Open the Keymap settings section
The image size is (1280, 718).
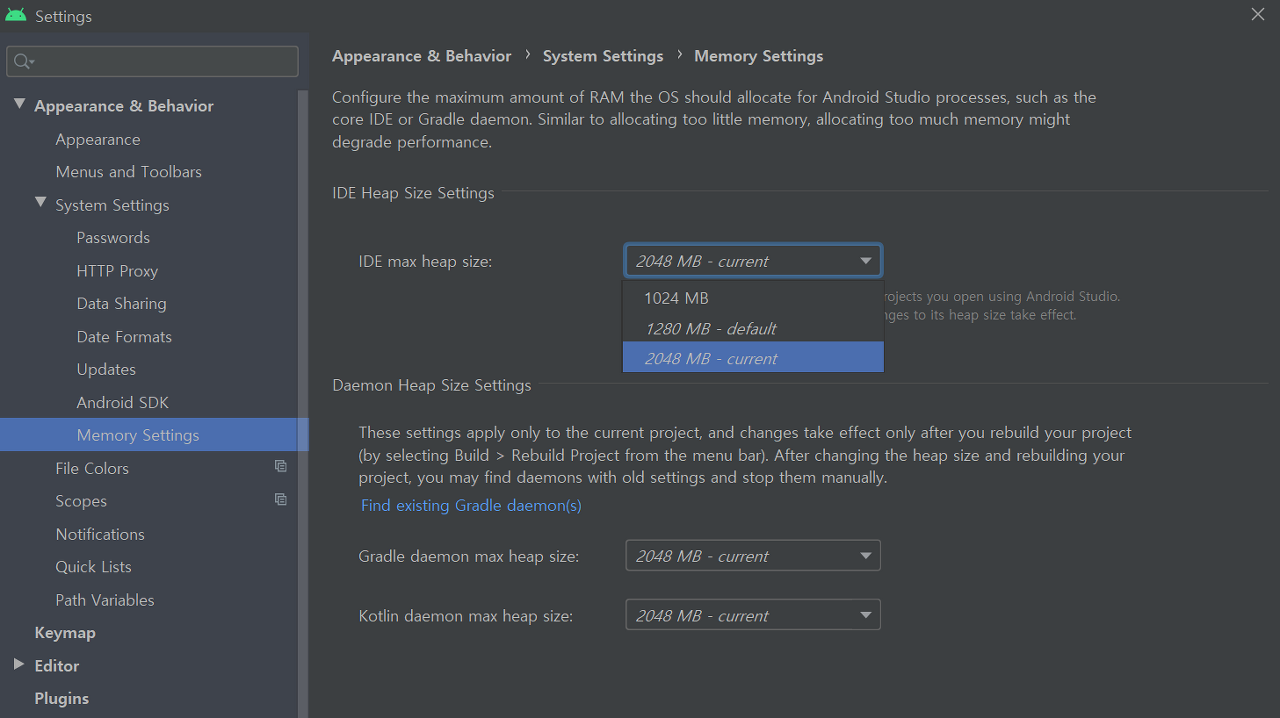point(64,632)
